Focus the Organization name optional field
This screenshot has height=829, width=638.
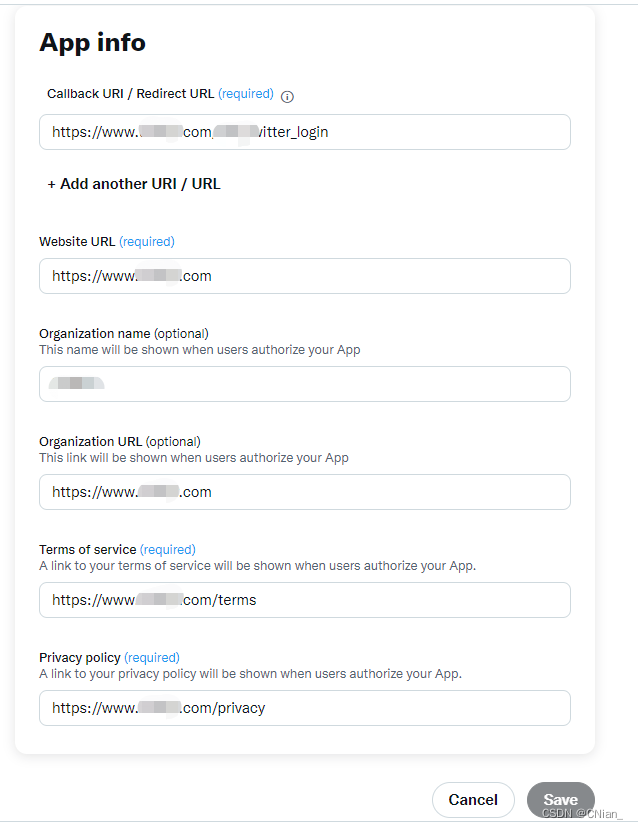pyautogui.click(x=304, y=383)
